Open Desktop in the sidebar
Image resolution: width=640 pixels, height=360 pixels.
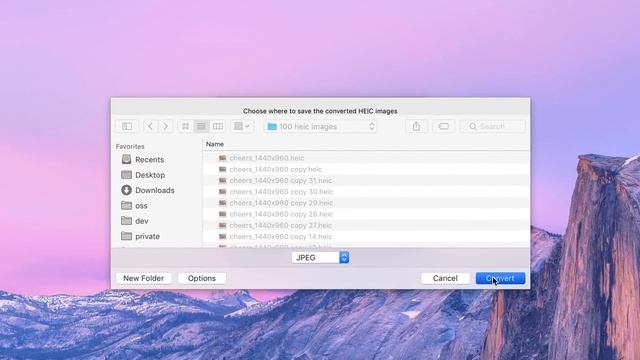pos(150,175)
